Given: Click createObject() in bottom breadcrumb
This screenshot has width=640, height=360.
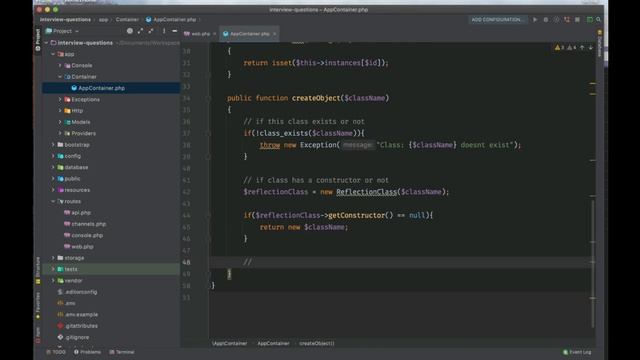Looking at the screenshot, I should point(317,344).
